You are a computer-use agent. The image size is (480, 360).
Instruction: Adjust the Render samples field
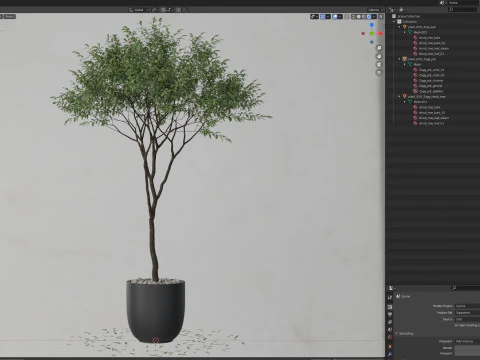point(467,348)
